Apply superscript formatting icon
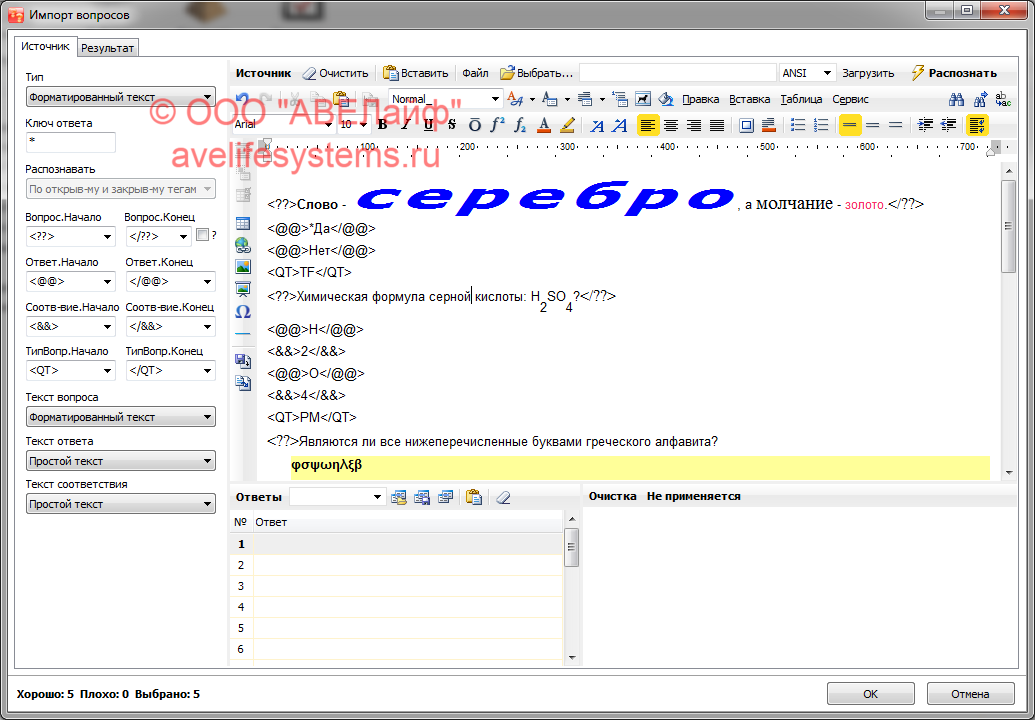 click(x=497, y=125)
